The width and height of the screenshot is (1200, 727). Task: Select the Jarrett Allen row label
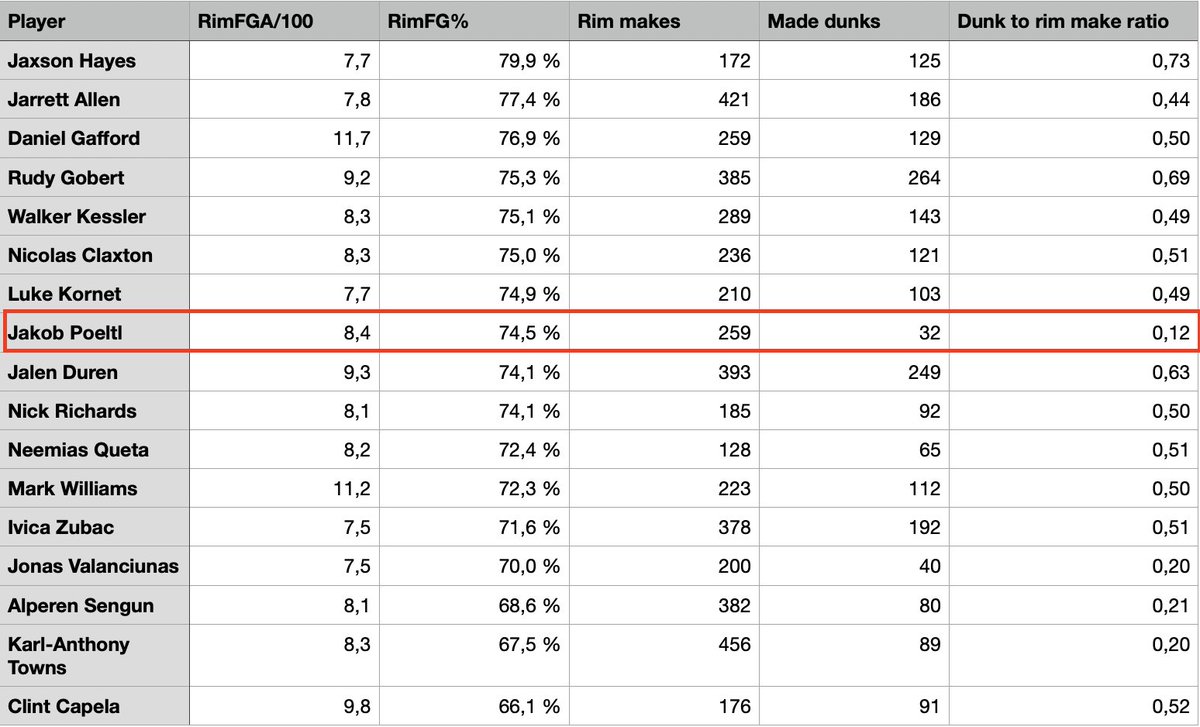[x=95, y=99]
